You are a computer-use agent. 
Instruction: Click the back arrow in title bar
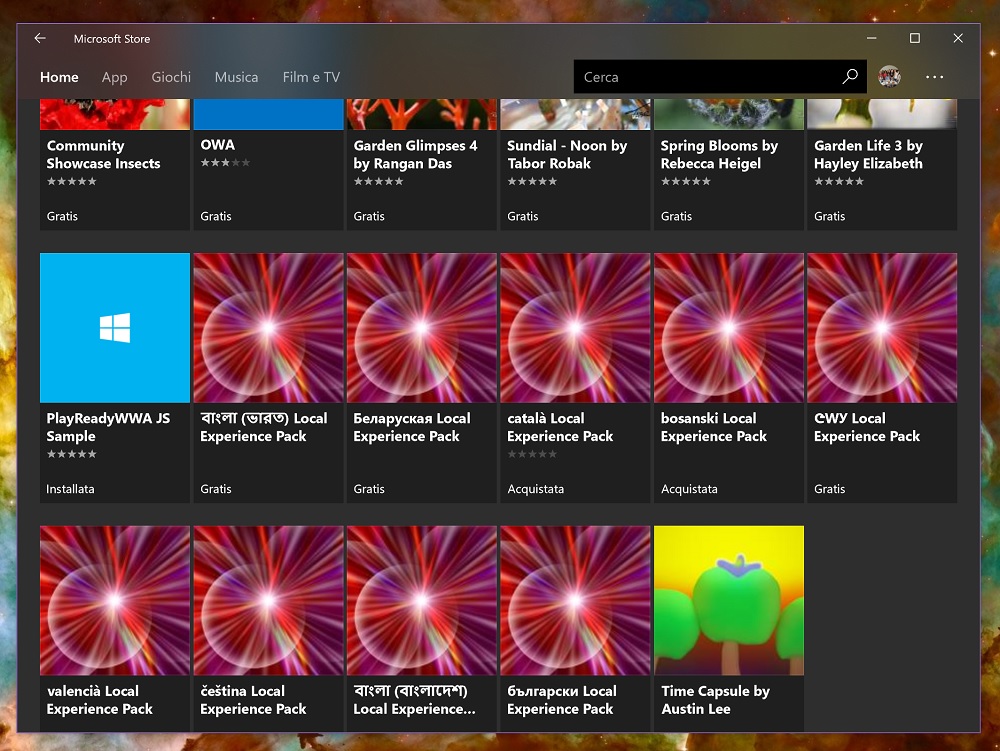[x=40, y=39]
